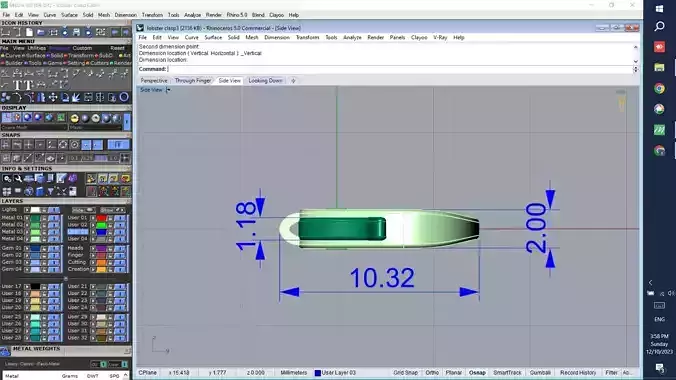Screen dimensions: 676x380
Task: Open the Dimension menu in Rhino window
Action: point(277,38)
